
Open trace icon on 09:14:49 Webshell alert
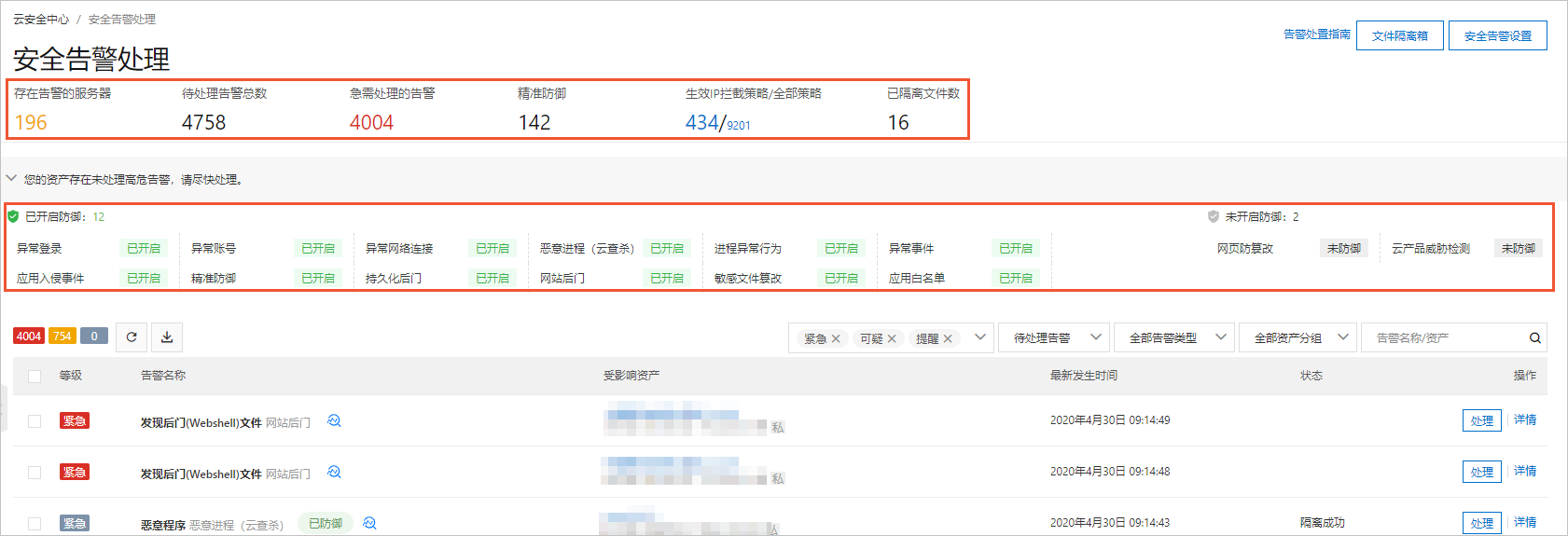pyautogui.click(x=334, y=421)
